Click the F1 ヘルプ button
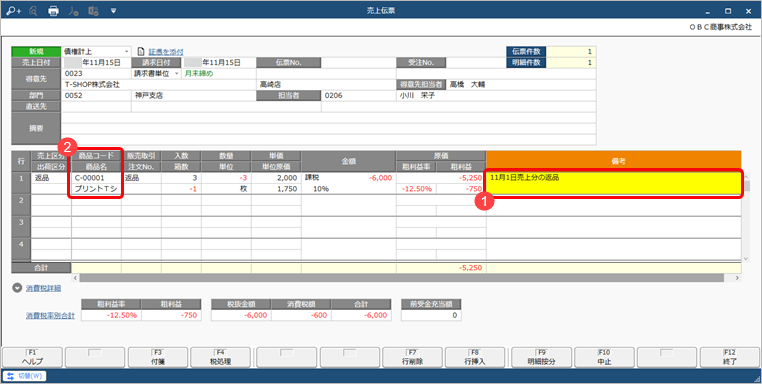 pyautogui.click(x=32, y=357)
